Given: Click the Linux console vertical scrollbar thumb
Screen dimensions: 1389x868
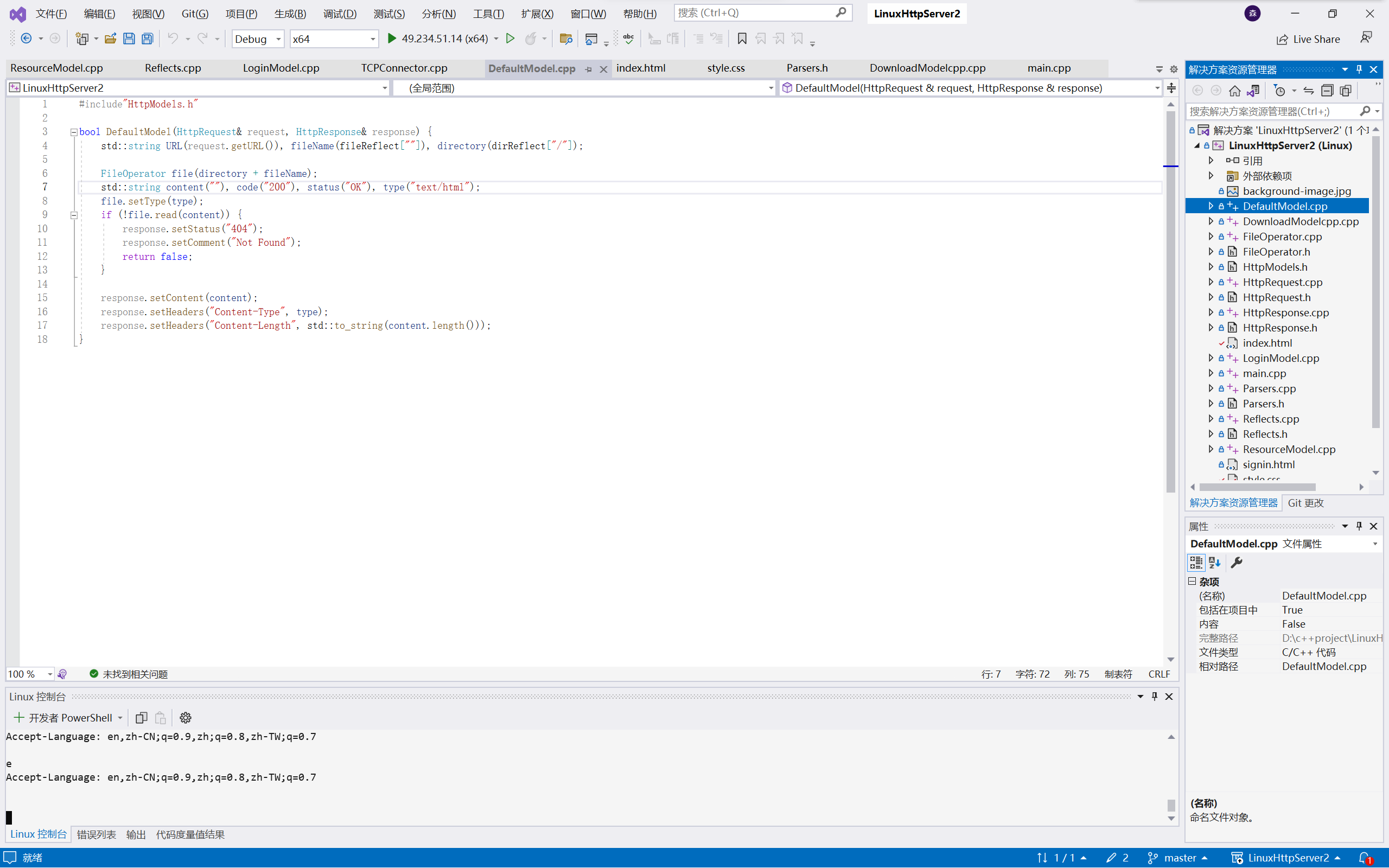Looking at the screenshot, I should click(1171, 805).
